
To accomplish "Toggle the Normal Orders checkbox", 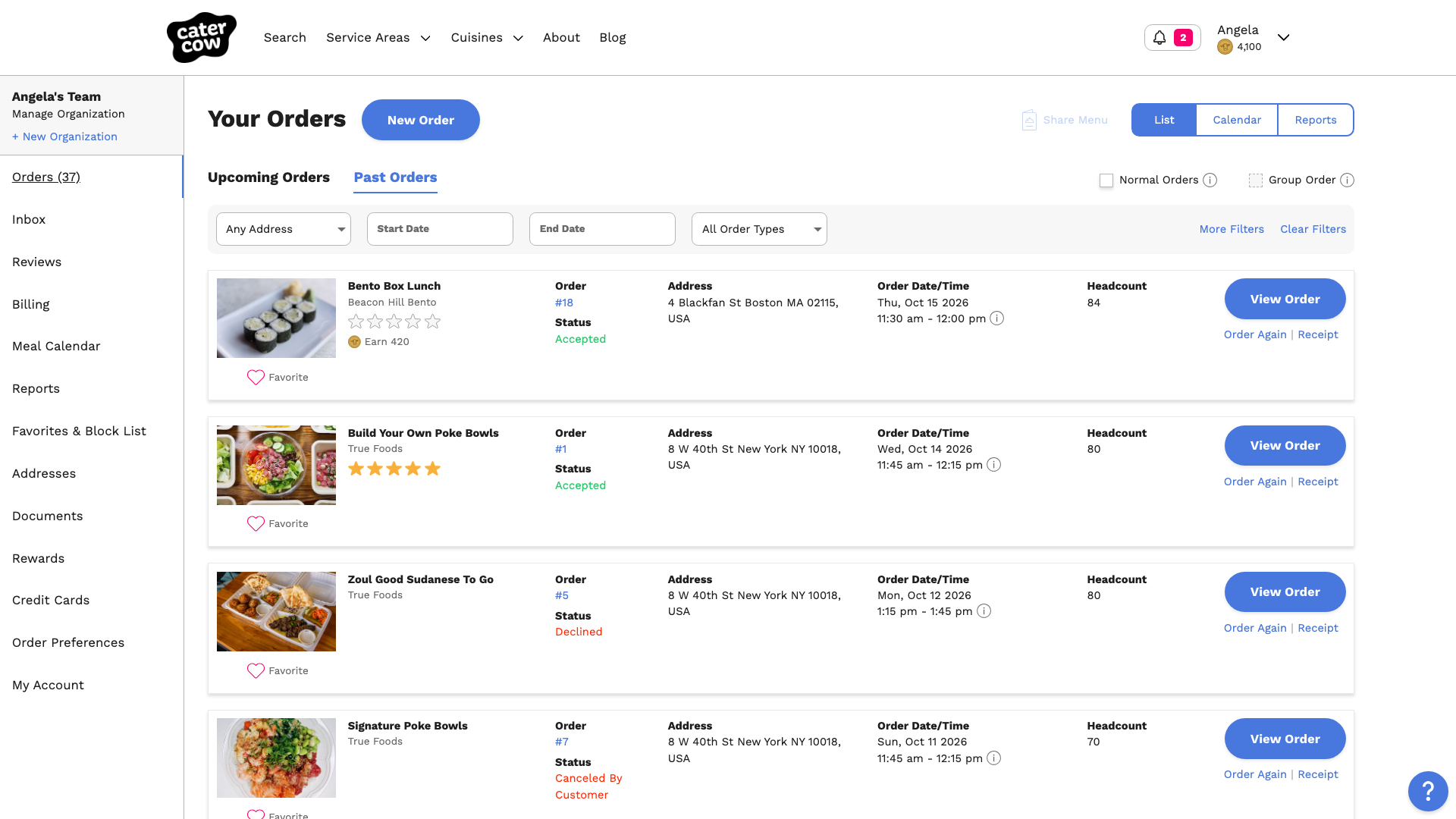I will (1106, 180).
